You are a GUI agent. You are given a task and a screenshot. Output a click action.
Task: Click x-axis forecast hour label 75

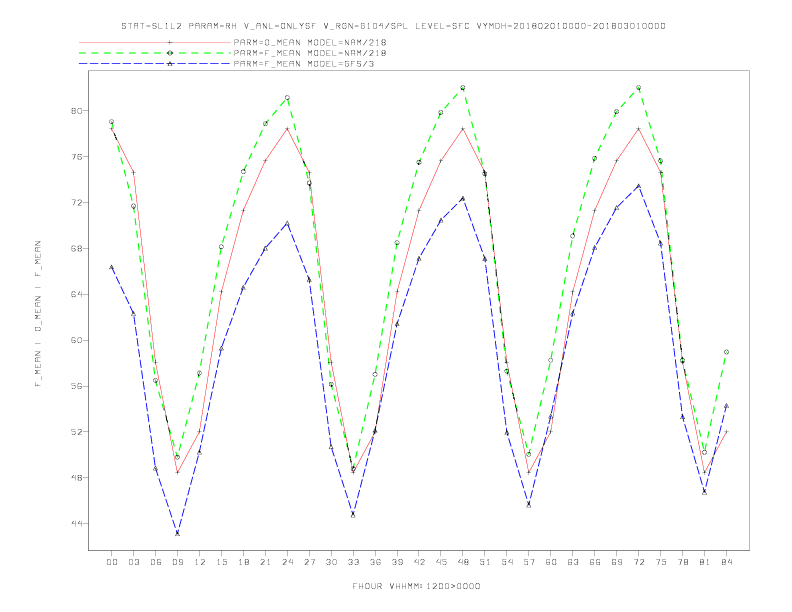pyautogui.click(x=661, y=562)
